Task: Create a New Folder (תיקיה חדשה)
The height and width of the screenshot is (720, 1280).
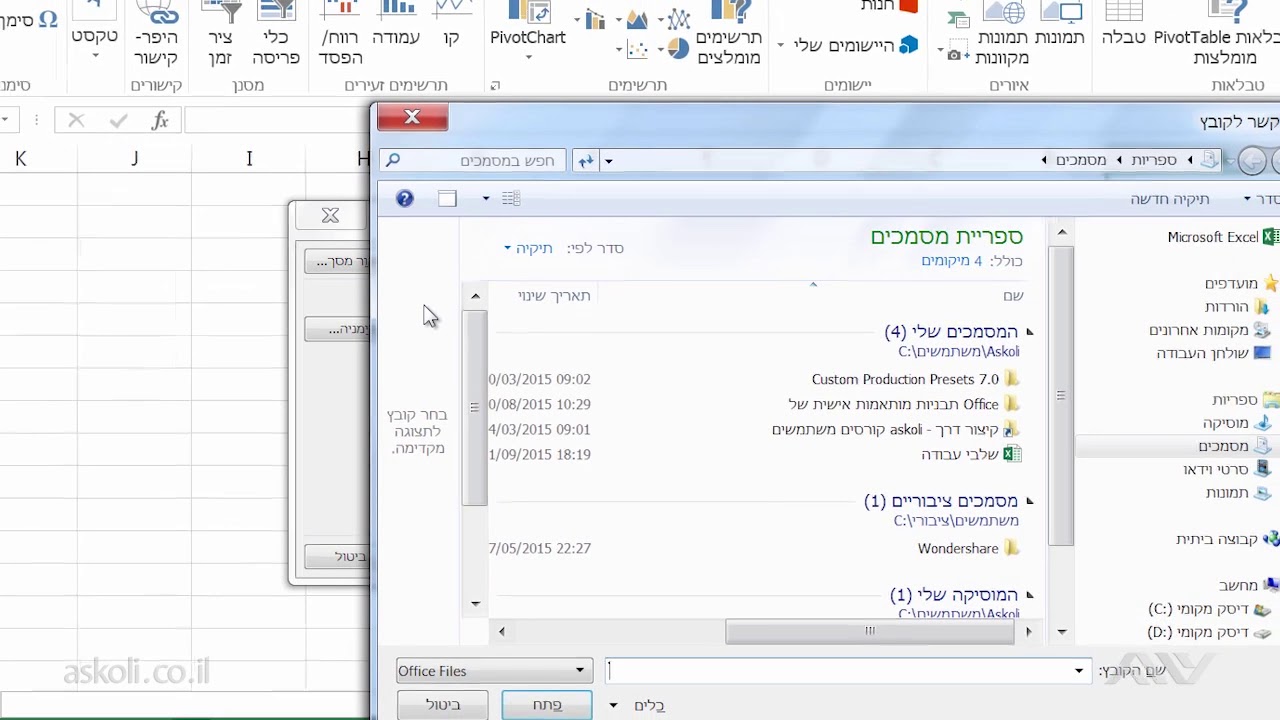Action: [1170, 199]
